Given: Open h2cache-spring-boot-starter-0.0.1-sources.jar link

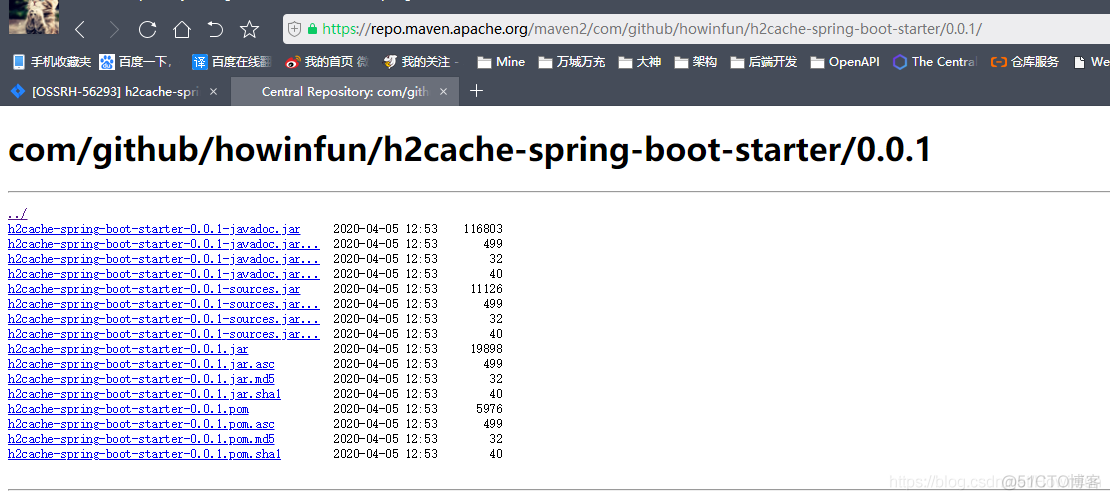Looking at the screenshot, I should pyautogui.click(x=154, y=289).
